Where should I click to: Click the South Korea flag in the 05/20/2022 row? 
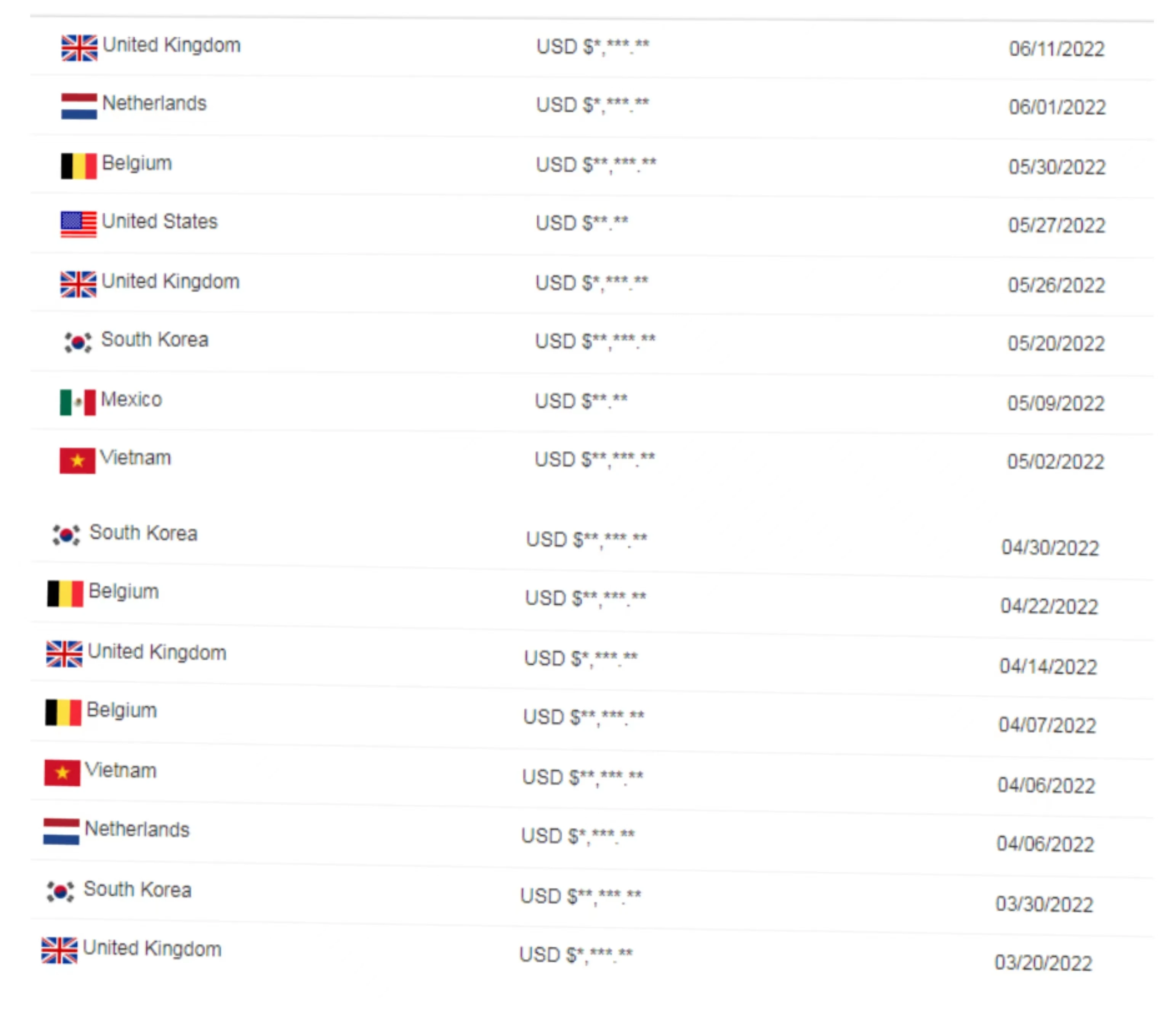pyautogui.click(x=78, y=342)
